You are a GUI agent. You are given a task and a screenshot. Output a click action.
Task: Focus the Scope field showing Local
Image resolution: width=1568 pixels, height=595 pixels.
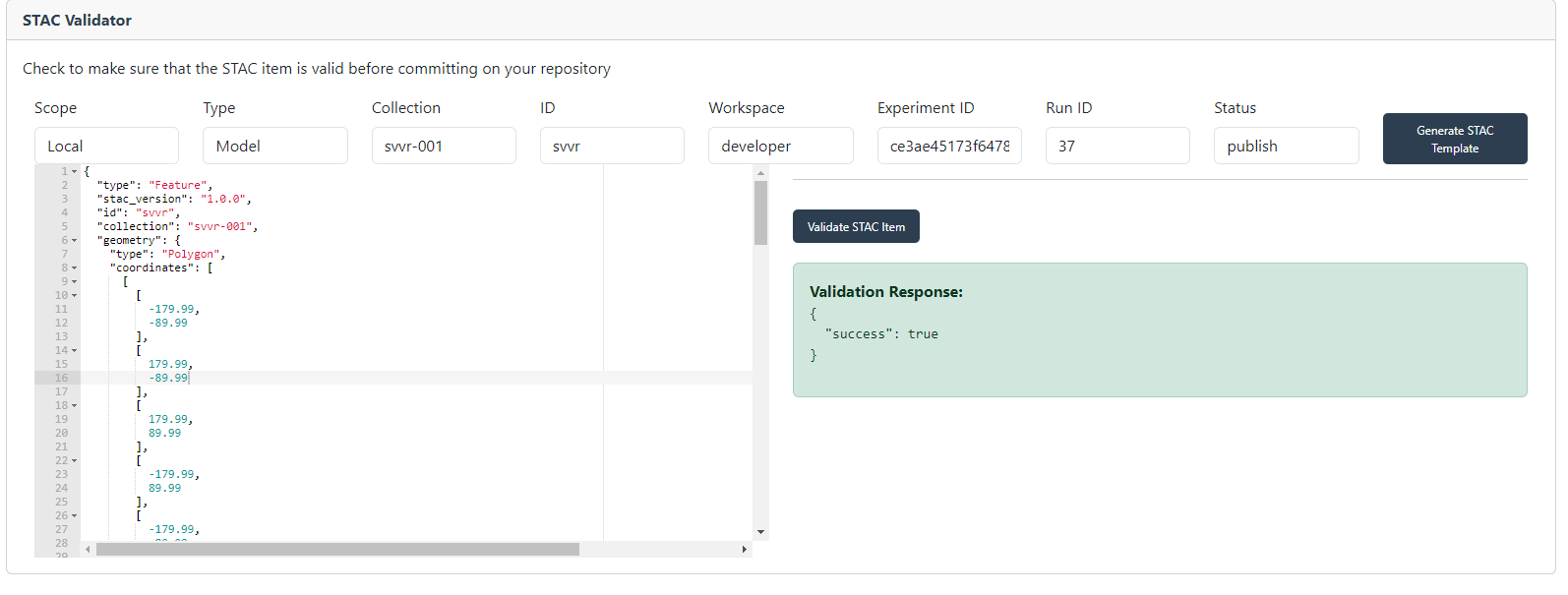coord(106,146)
